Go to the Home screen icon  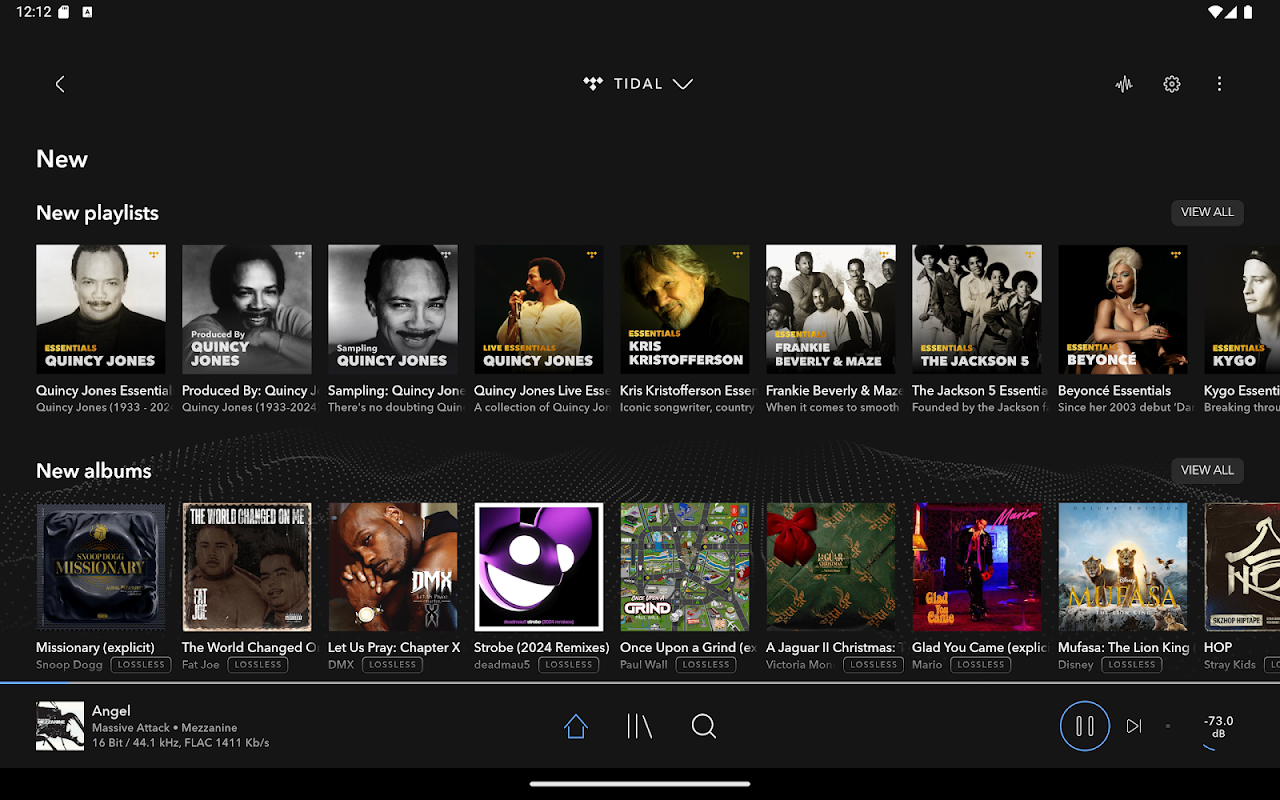point(576,726)
